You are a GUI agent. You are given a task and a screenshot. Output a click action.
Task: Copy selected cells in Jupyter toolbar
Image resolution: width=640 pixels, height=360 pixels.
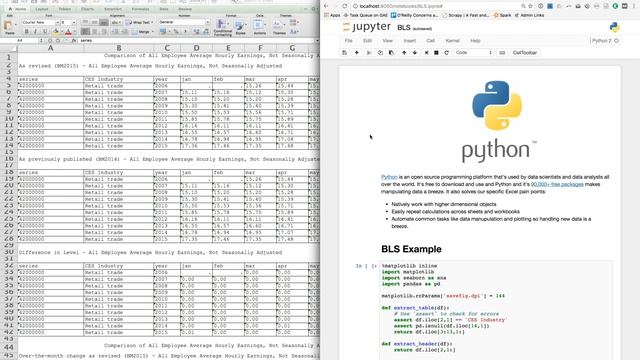point(380,53)
